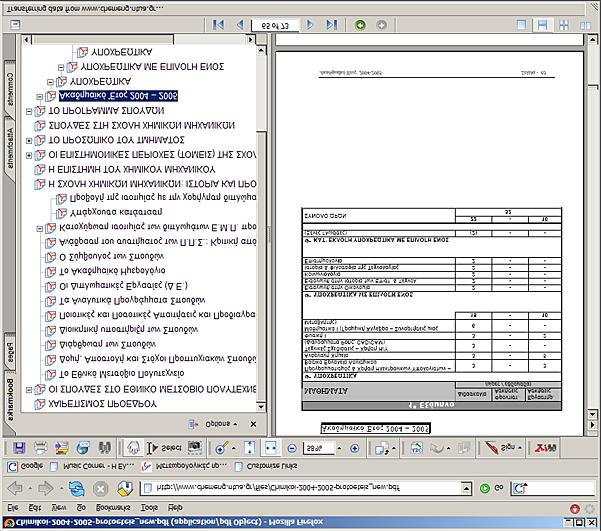Open the Bookmarks menu
This screenshot has height=531, width=601.
point(113,507)
